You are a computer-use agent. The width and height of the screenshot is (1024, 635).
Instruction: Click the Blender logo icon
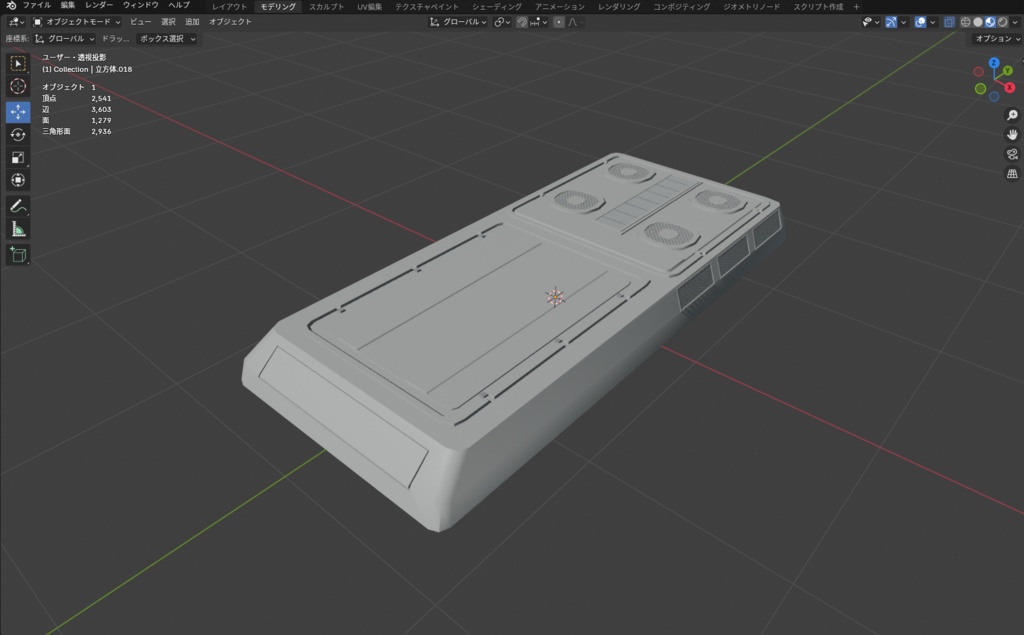point(10,5)
